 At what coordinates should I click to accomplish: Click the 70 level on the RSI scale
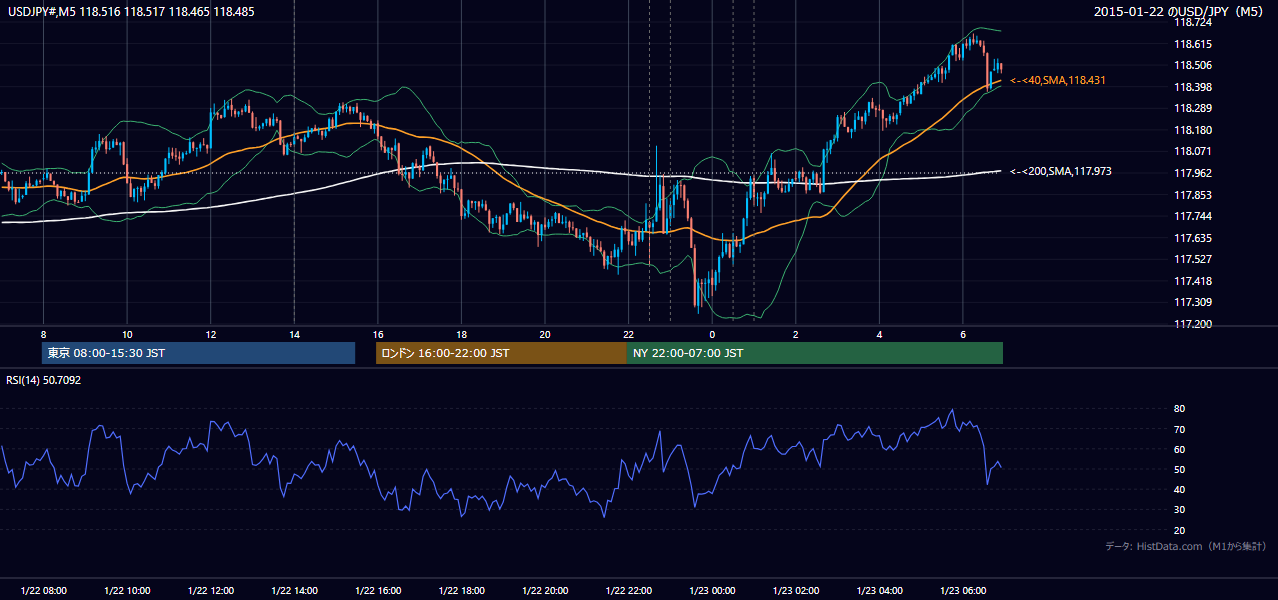(1179, 429)
